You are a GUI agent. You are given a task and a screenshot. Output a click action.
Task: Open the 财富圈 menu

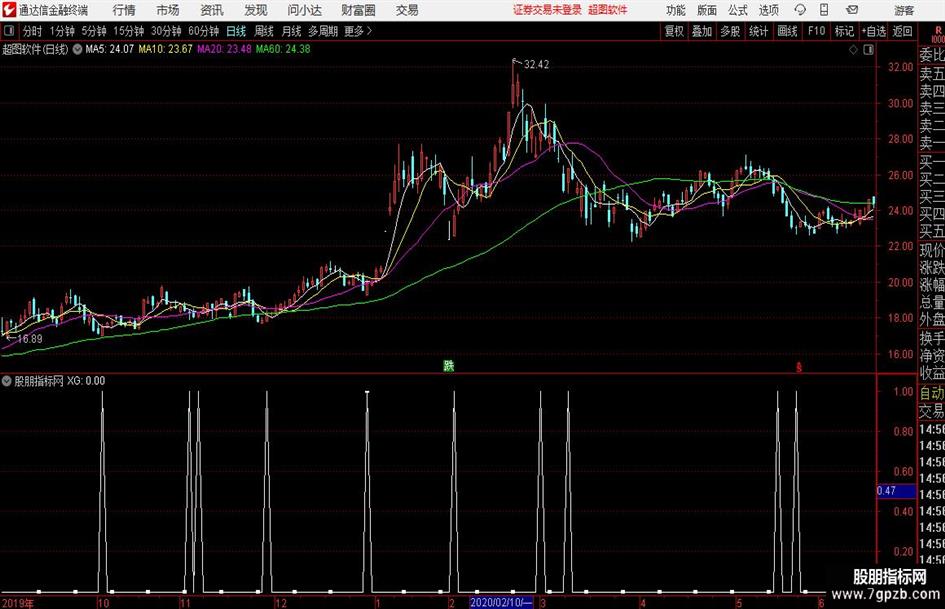coord(358,10)
